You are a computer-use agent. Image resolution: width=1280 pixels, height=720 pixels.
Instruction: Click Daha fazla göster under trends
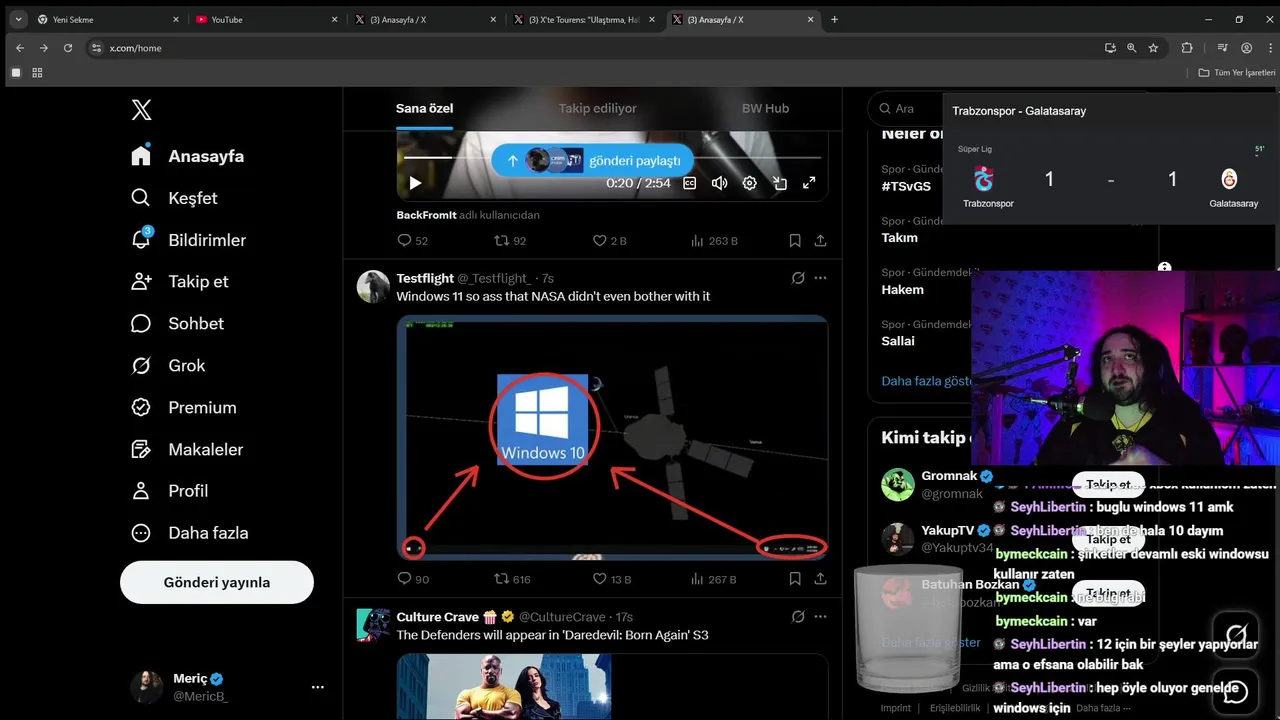pos(926,381)
